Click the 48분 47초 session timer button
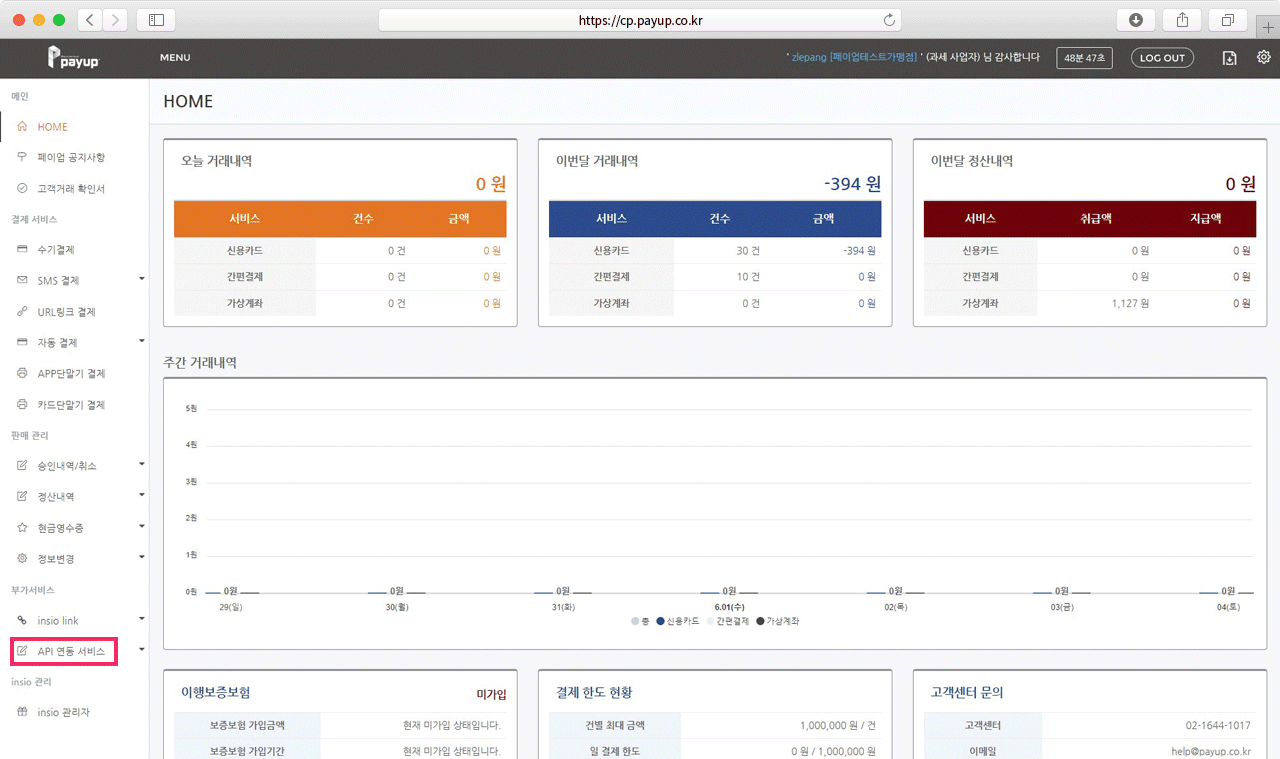The width and height of the screenshot is (1280, 759). (1085, 58)
